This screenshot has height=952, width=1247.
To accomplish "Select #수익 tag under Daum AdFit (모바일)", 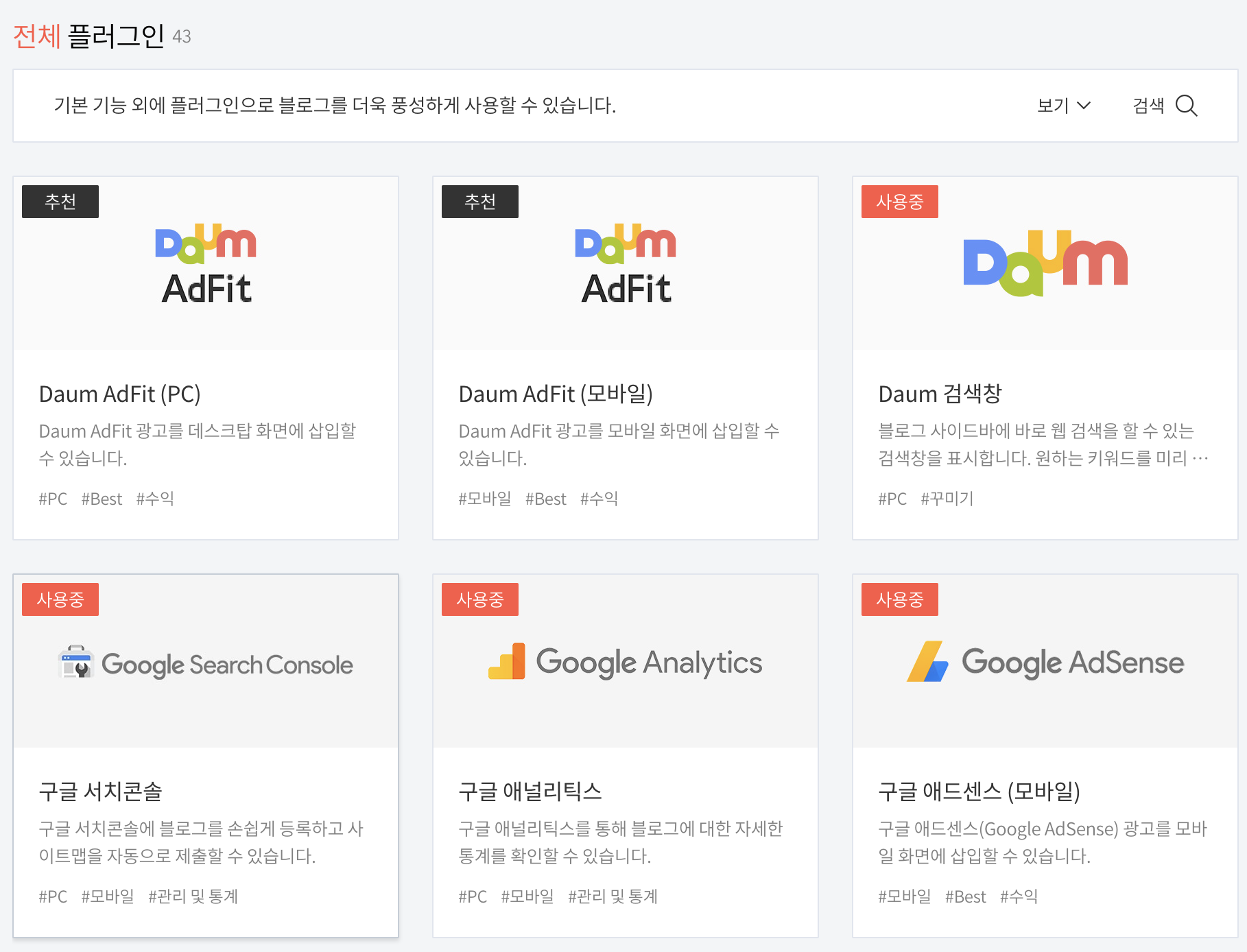I will pos(599,499).
